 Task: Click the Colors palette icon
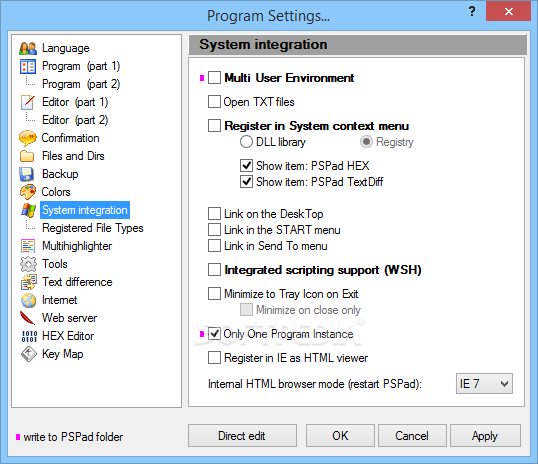28,192
